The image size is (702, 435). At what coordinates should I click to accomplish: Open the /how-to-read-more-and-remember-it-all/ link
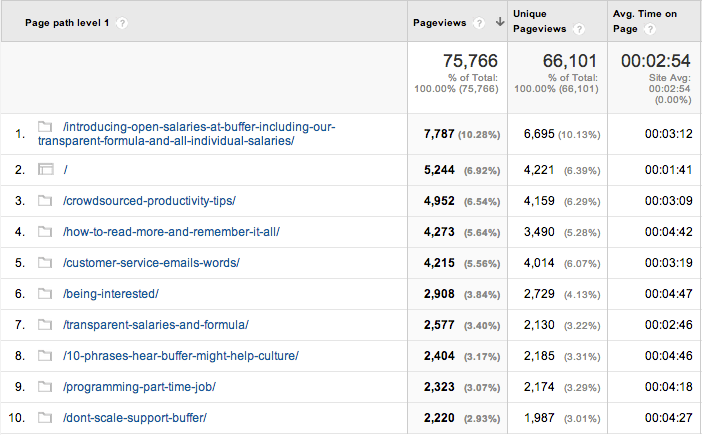coord(171,232)
